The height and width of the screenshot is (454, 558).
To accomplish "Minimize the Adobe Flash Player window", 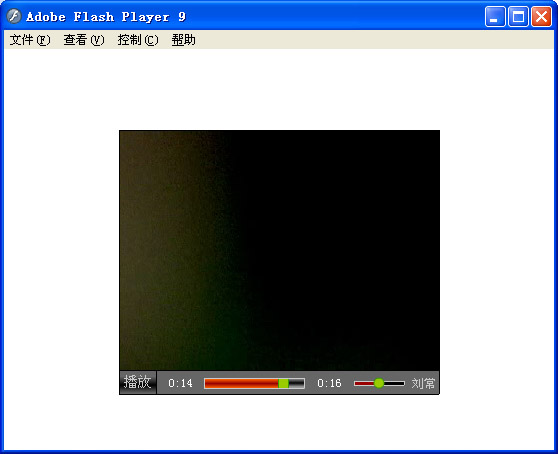I will click(x=495, y=16).
